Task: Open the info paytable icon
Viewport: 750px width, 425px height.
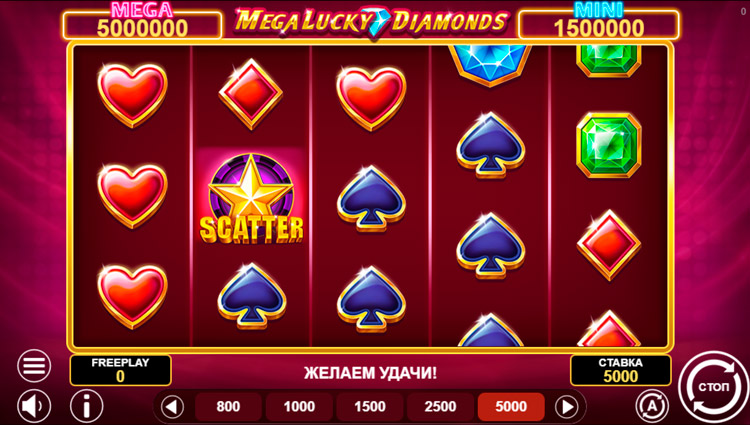Action: [x=87, y=406]
